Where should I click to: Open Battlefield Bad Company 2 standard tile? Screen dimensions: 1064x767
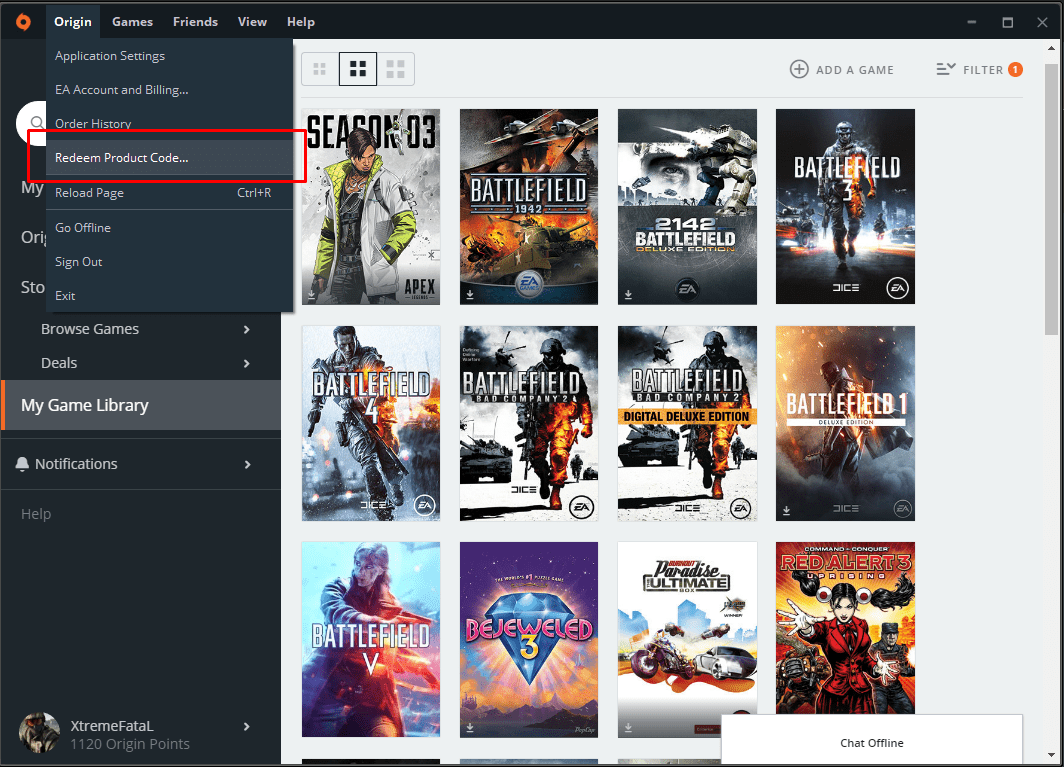(x=529, y=423)
